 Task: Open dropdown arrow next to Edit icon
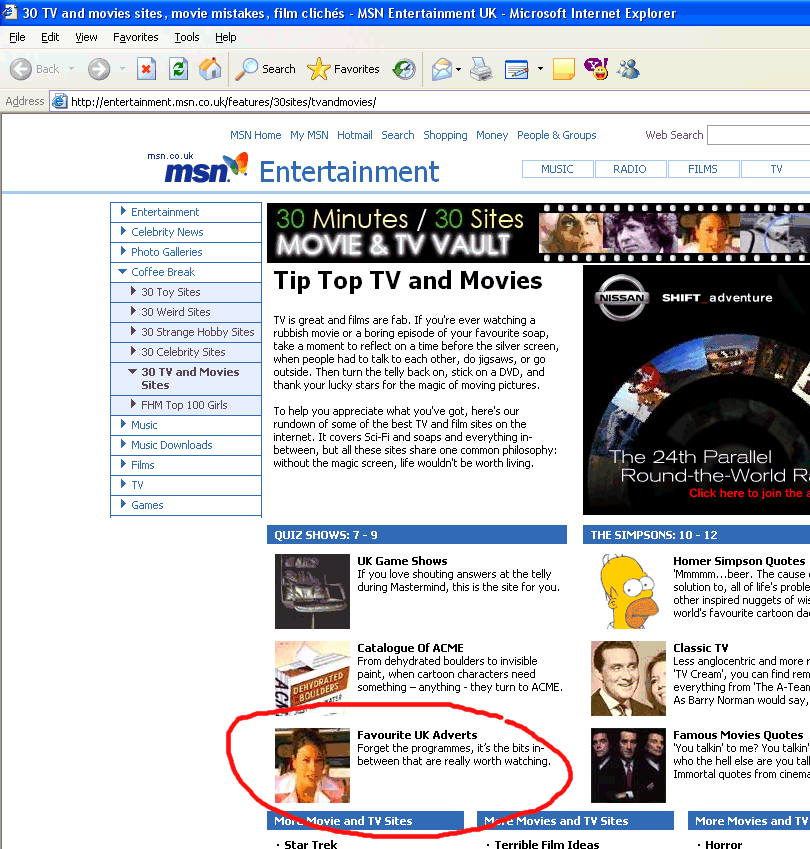[x=540, y=69]
